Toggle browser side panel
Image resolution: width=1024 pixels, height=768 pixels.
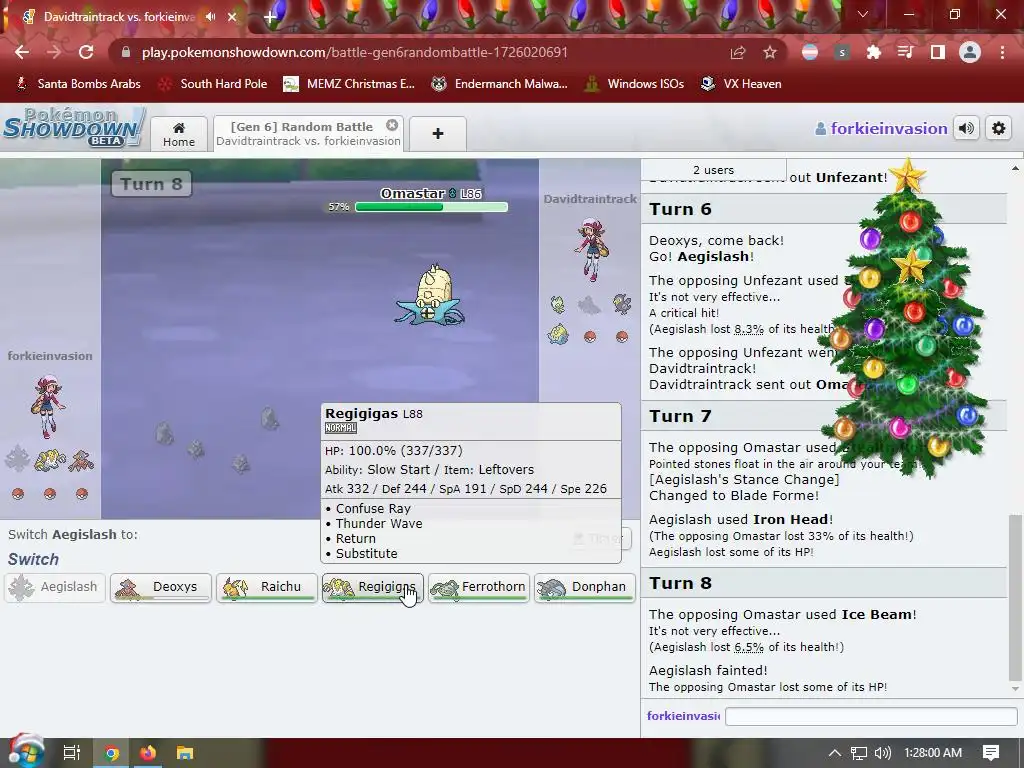(x=937, y=52)
